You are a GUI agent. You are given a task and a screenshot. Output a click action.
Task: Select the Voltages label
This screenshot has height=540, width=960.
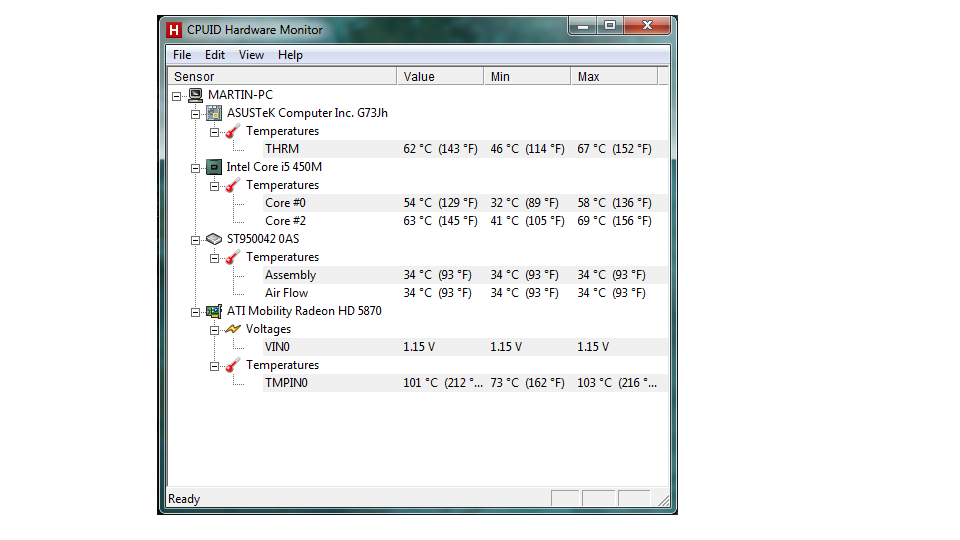point(268,329)
